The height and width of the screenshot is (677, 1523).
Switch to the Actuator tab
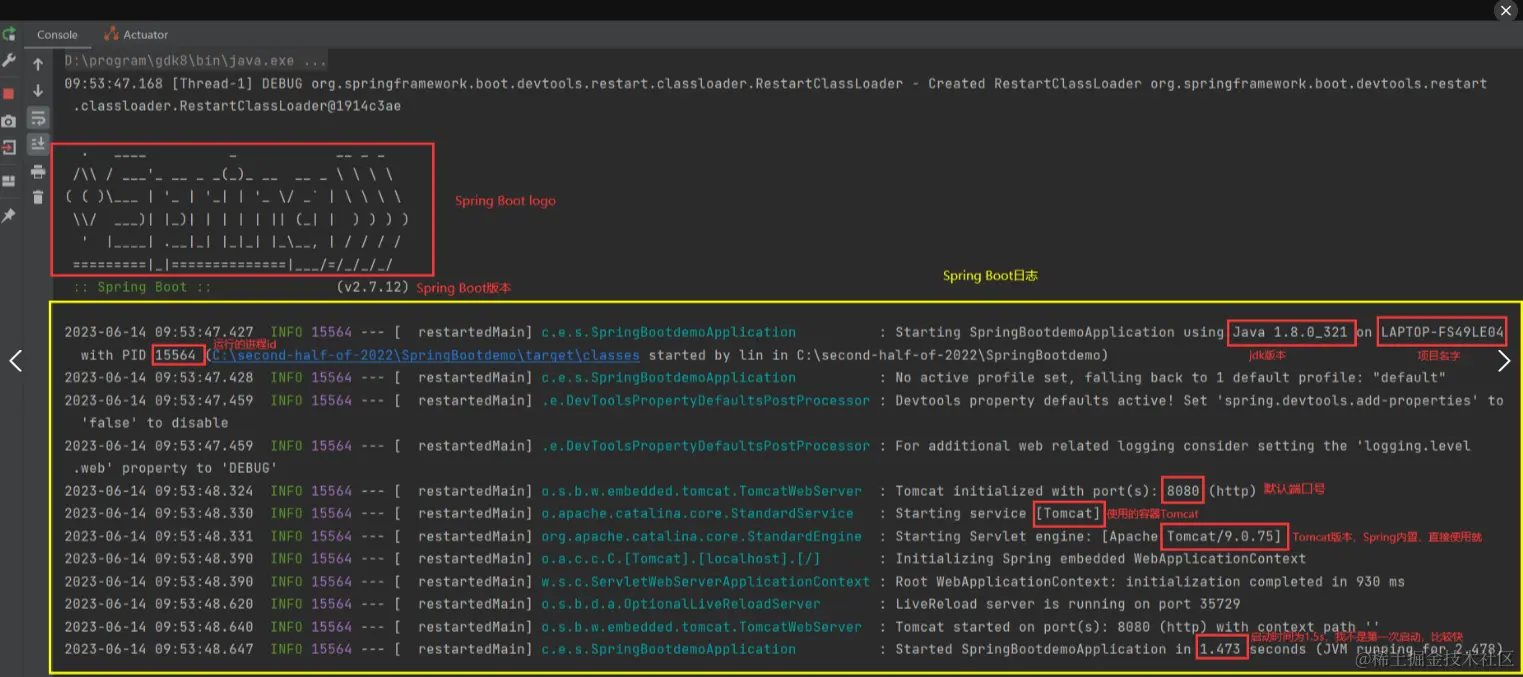pos(136,34)
